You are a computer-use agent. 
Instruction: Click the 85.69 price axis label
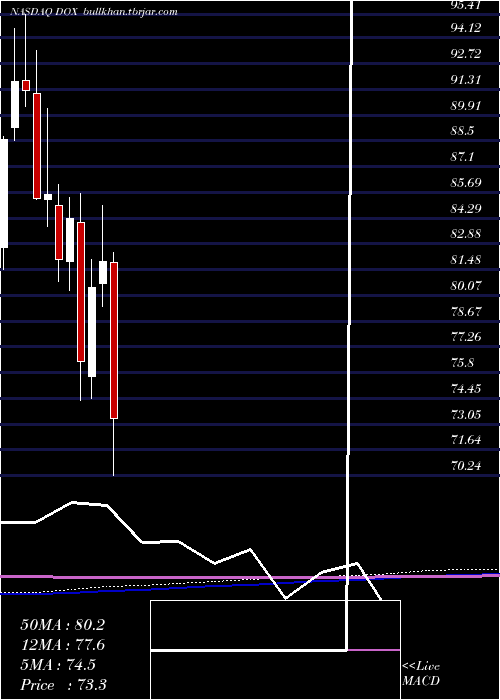pos(466,183)
